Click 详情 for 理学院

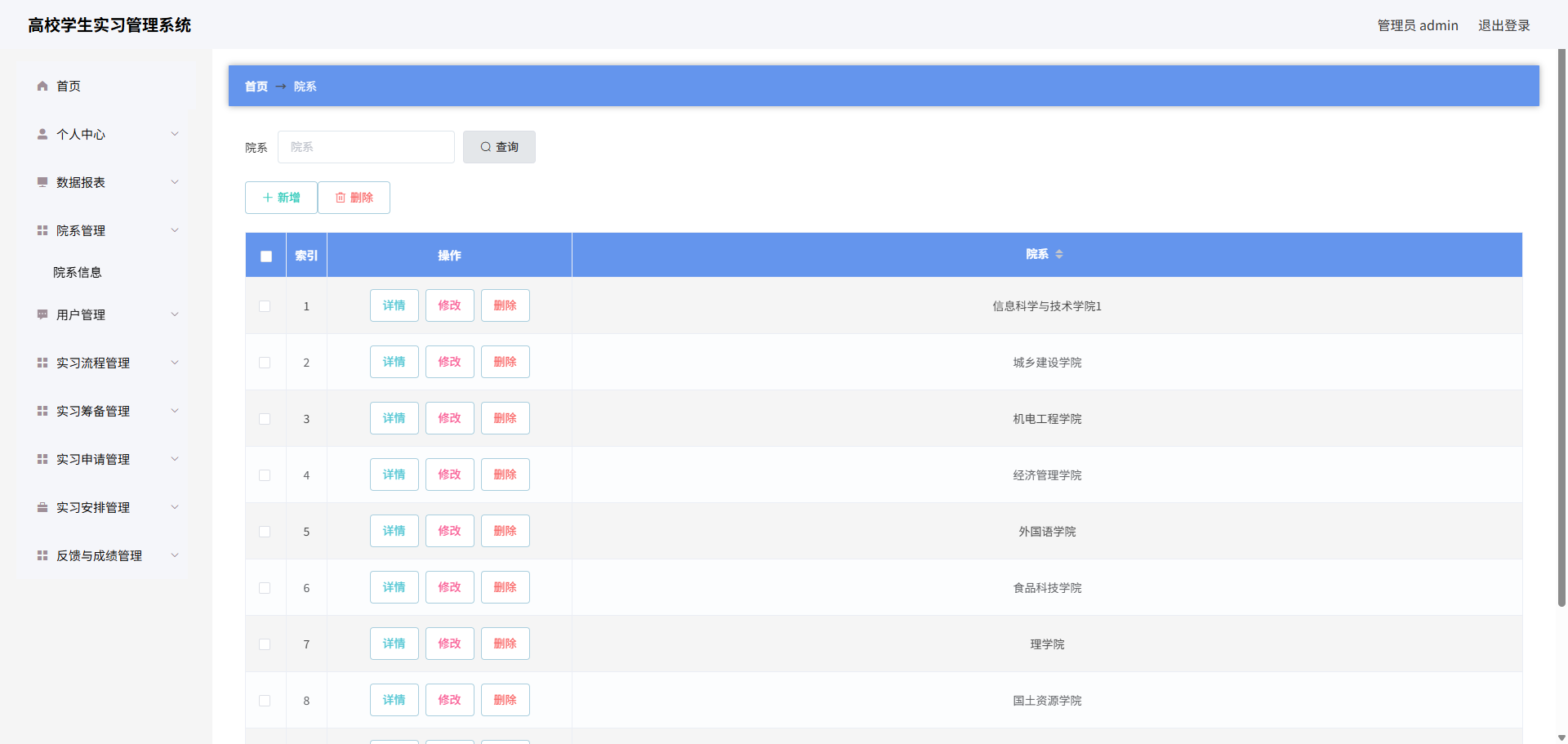pos(394,644)
